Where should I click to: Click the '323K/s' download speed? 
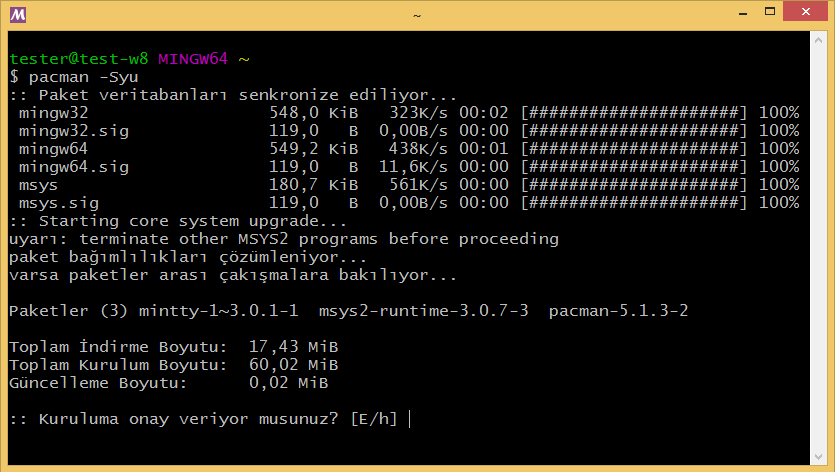click(419, 113)
